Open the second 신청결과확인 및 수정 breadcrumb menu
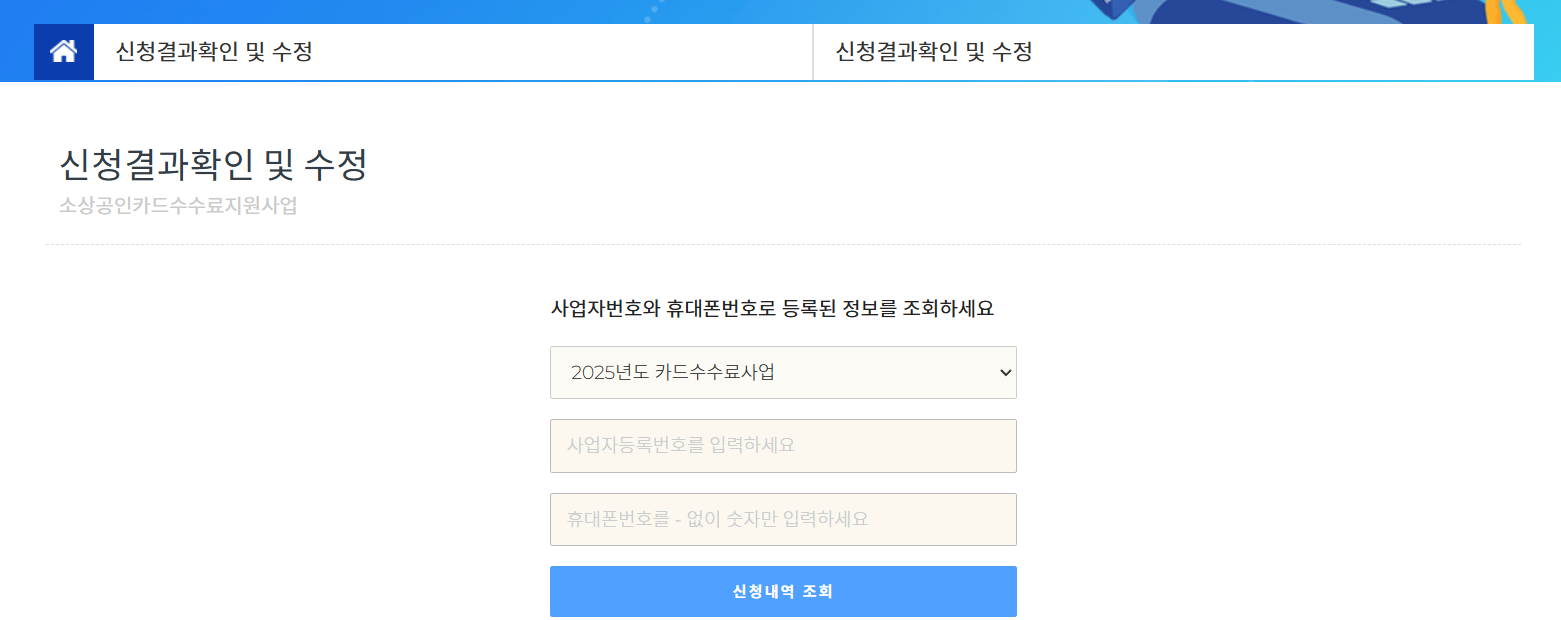Image resolution: width=1561 pixels, height=620 pixels. 1173,52
